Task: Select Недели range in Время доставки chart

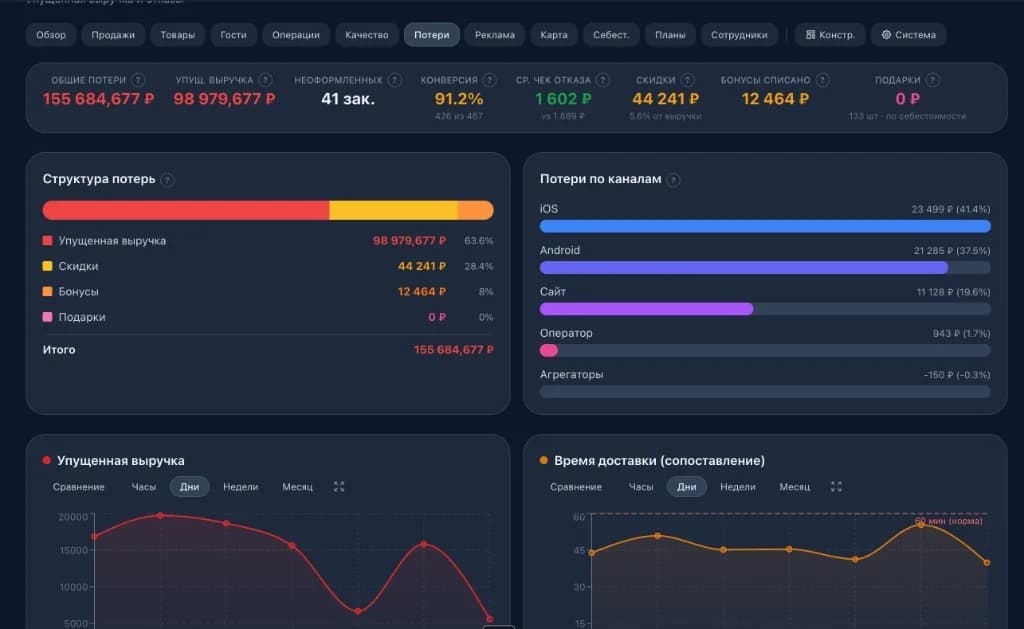Action: pyautogui.click(x=737, y=487)
